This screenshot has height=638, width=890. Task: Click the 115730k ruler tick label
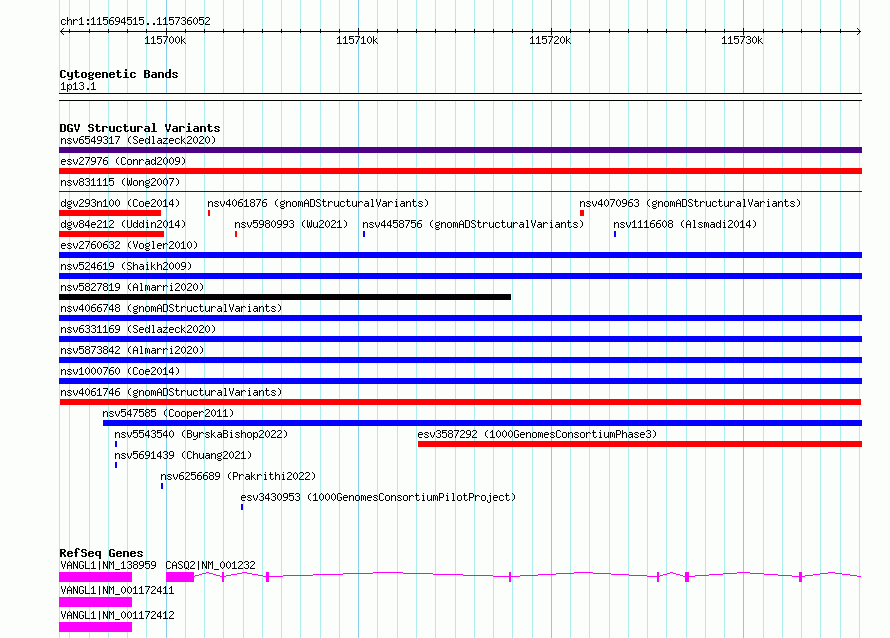click(742, 40)
